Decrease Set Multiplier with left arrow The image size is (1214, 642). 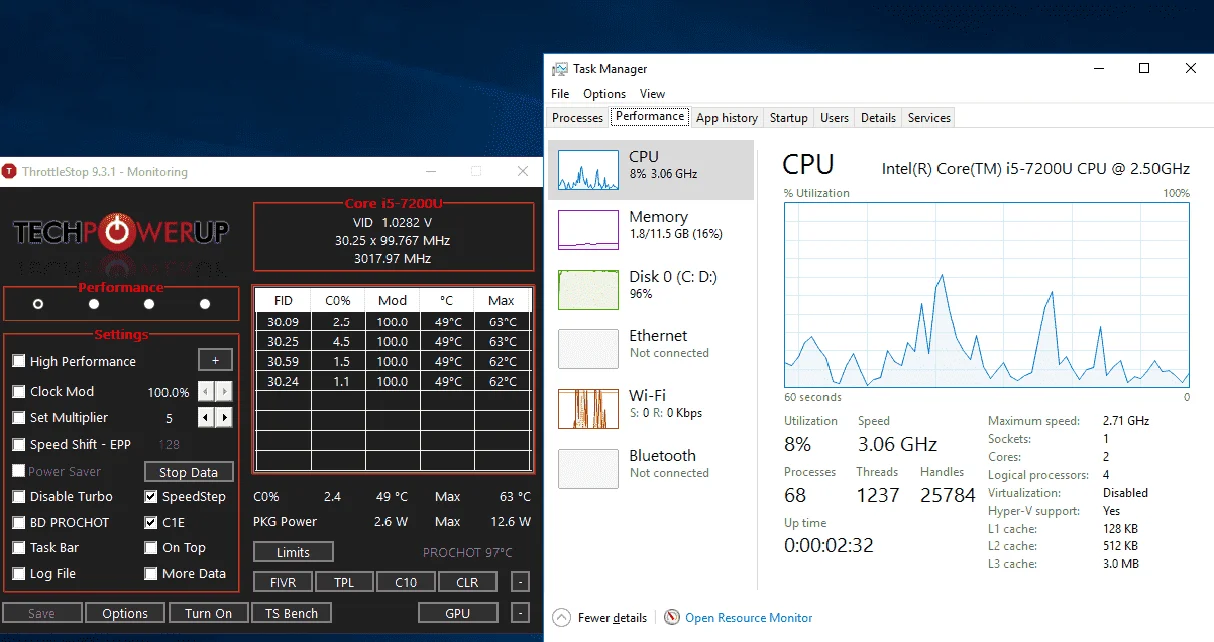206,417
